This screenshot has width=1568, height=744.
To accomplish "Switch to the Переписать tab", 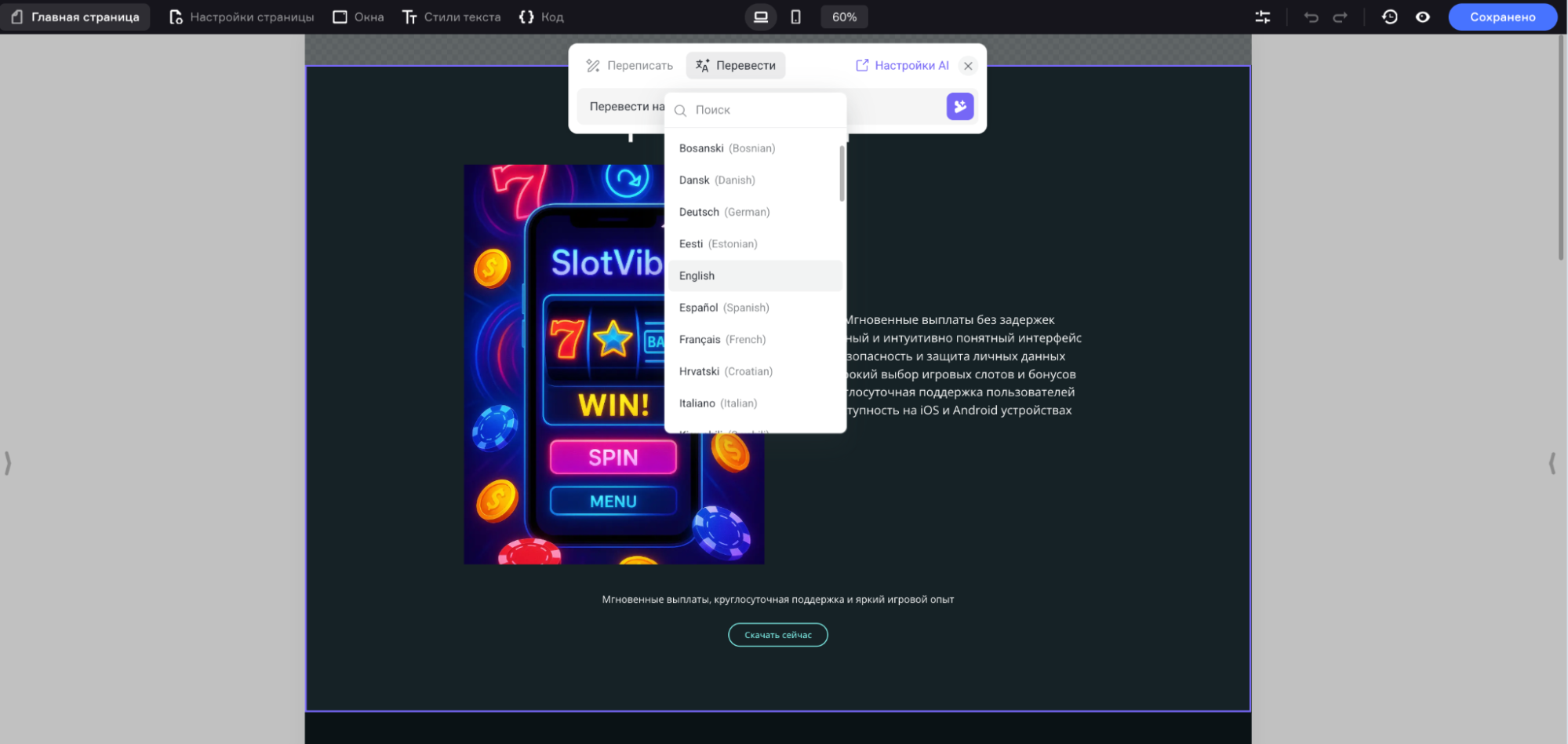I will (629, 65).
